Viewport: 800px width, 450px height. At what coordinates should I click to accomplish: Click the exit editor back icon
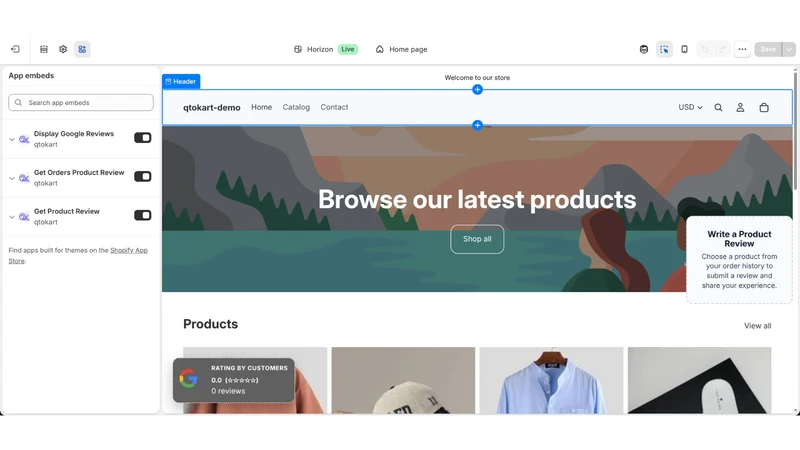click(x=15, y=49)
